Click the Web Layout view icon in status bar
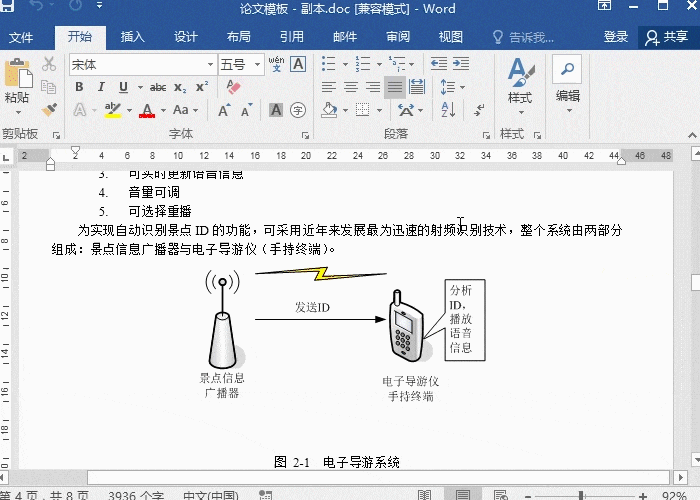Image resolution: width=700 pixels, height=500 pixels. 500,495
